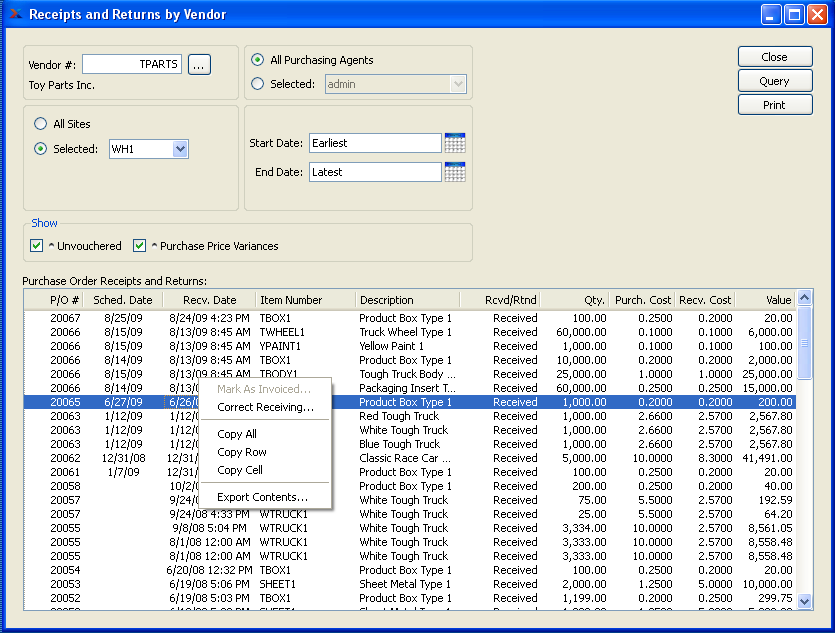The height and width of the screenshot is (633, 835).
Task: Open the admin purchasing agent dropdown
Action: pyautogui.click(x=458, y=84)
